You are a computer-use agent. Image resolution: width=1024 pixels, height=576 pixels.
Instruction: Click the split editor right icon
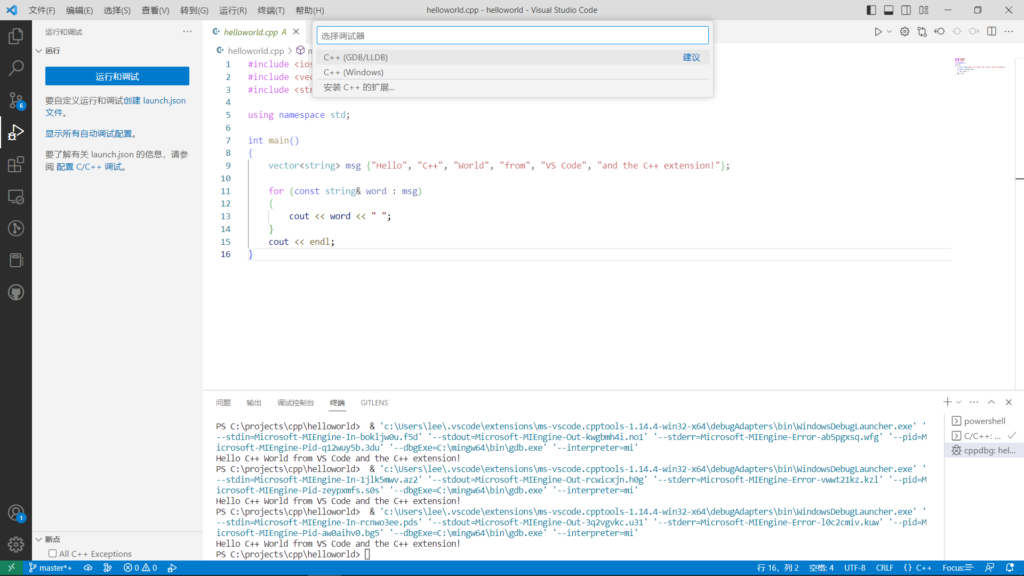[x=992, y=31]
